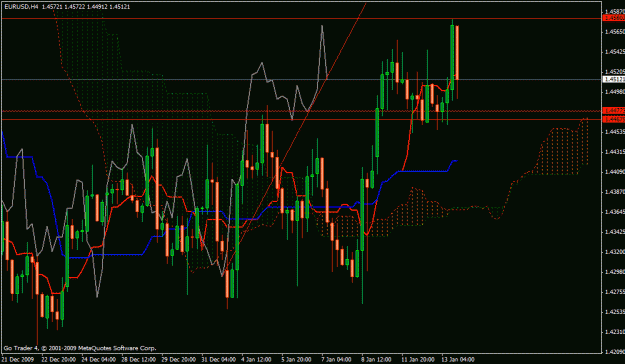This screenshot has height=364, width=625.
Task: Click the 1.44535 price axis label
Action: 614,132
